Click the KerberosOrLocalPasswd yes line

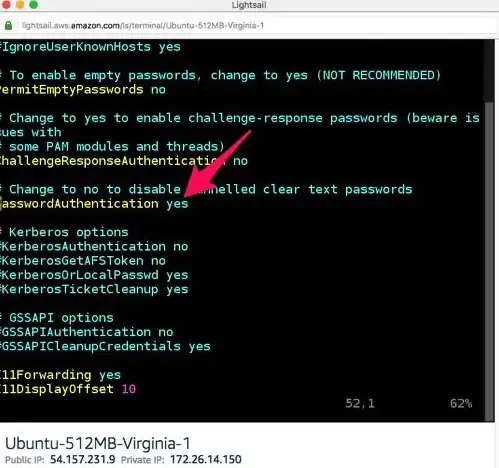pyautogui.click(x=94, y=275)
